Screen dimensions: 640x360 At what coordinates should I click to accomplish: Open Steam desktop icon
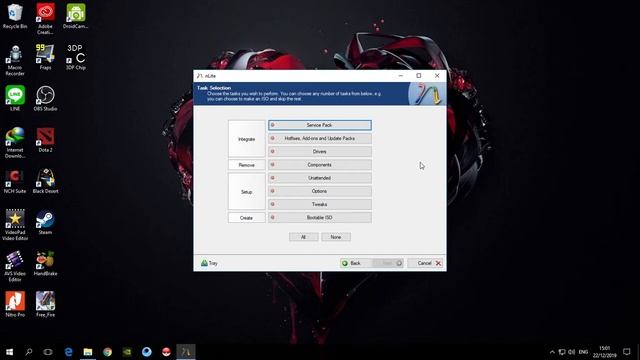point(45,222)
